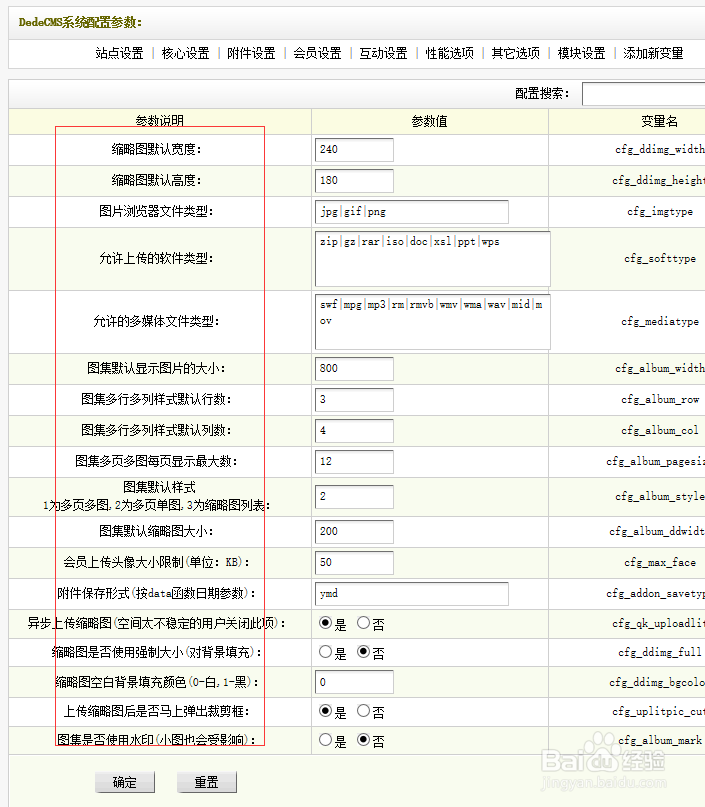Select 否 for 缩略图是否使用强制大小

[x=363, y=652]
